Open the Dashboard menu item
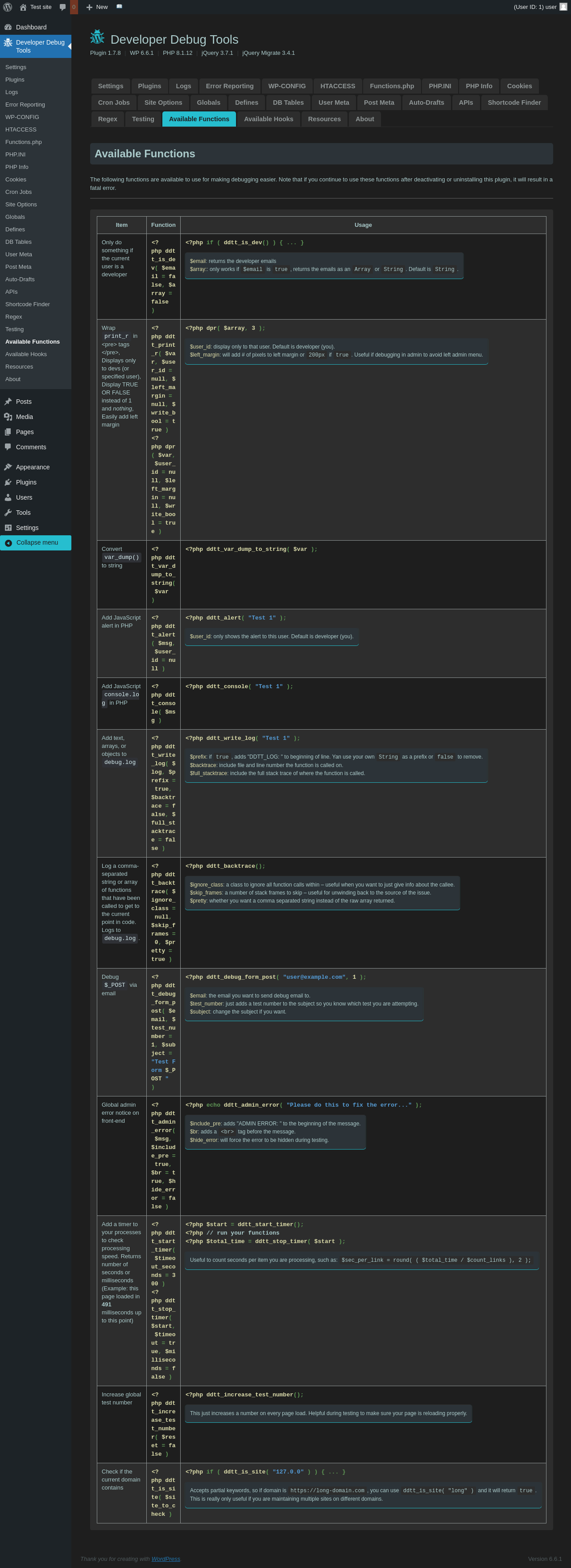 (31, 27)
